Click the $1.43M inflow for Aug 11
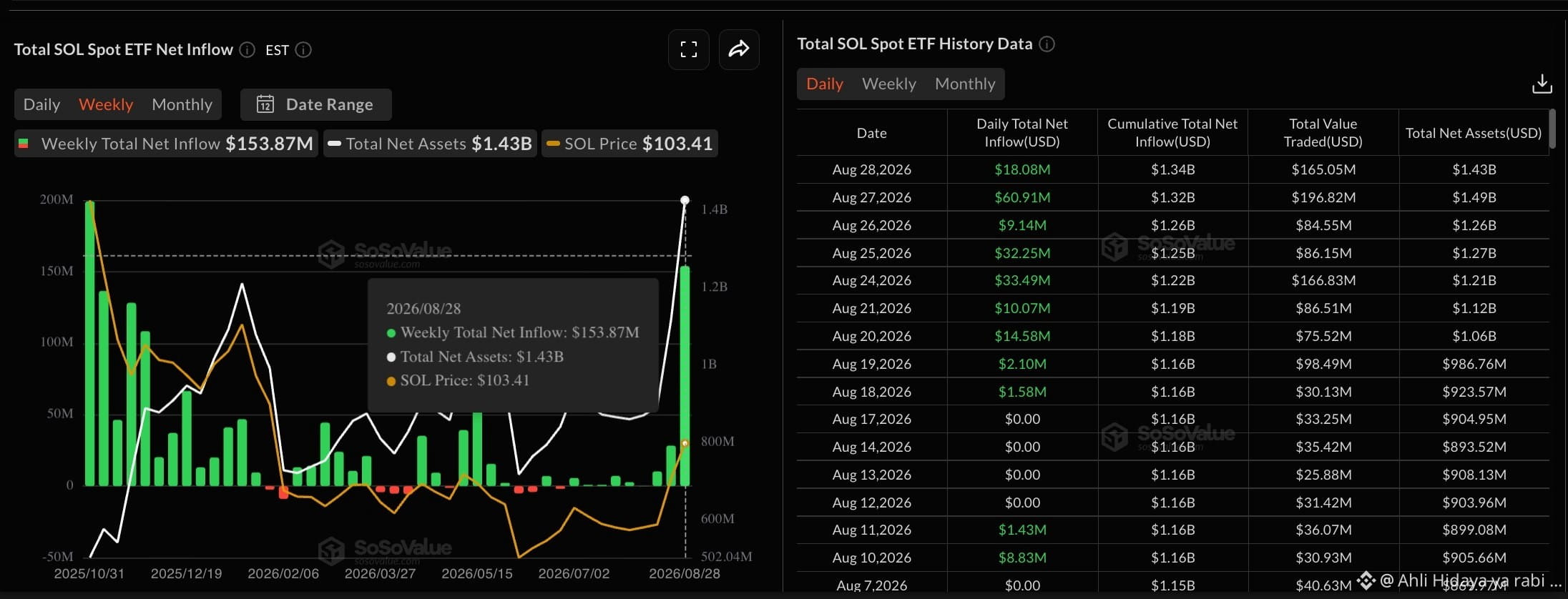 click(x=1022, y=530)
